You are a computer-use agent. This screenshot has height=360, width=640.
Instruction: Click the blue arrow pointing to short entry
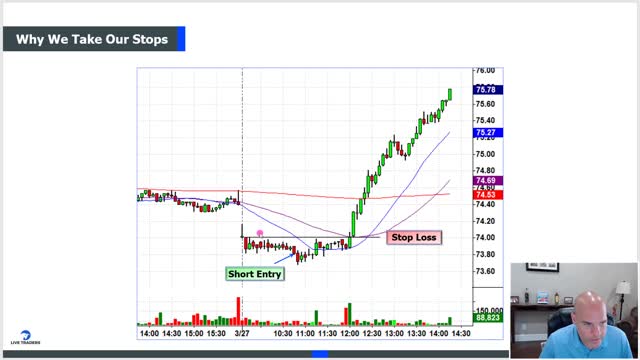coord(284,259)
